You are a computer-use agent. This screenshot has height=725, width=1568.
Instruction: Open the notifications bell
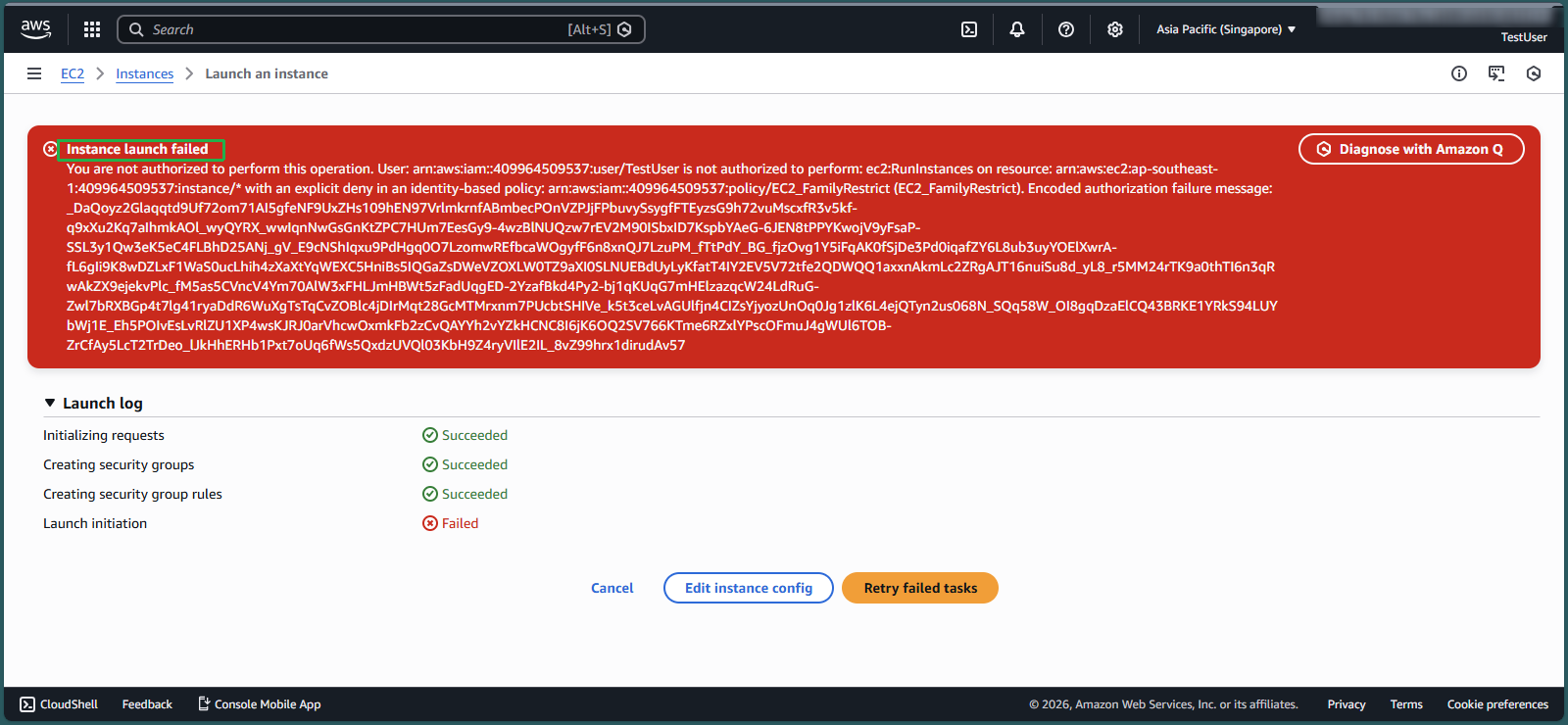pos(1017,29)
